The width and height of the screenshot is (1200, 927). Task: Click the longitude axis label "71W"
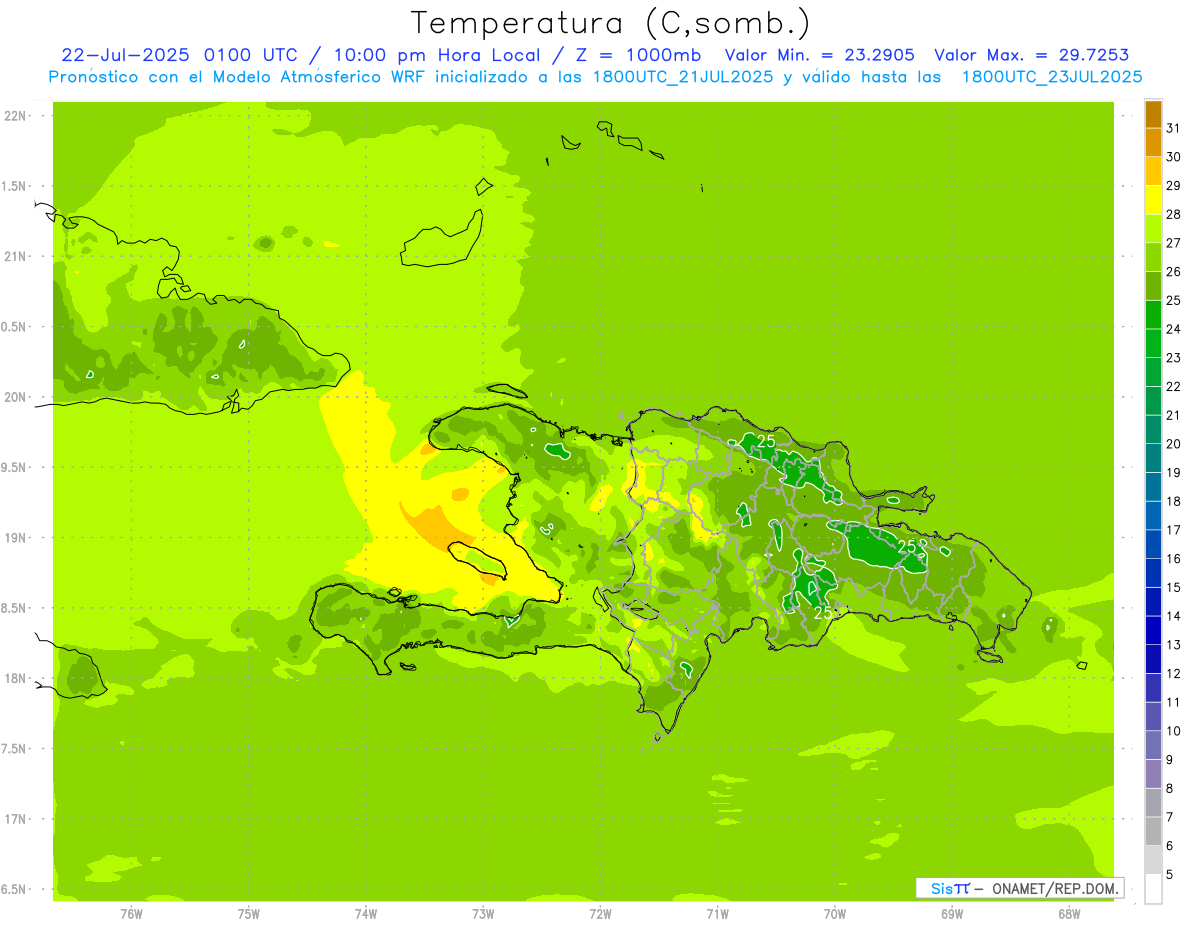point(717,913)
